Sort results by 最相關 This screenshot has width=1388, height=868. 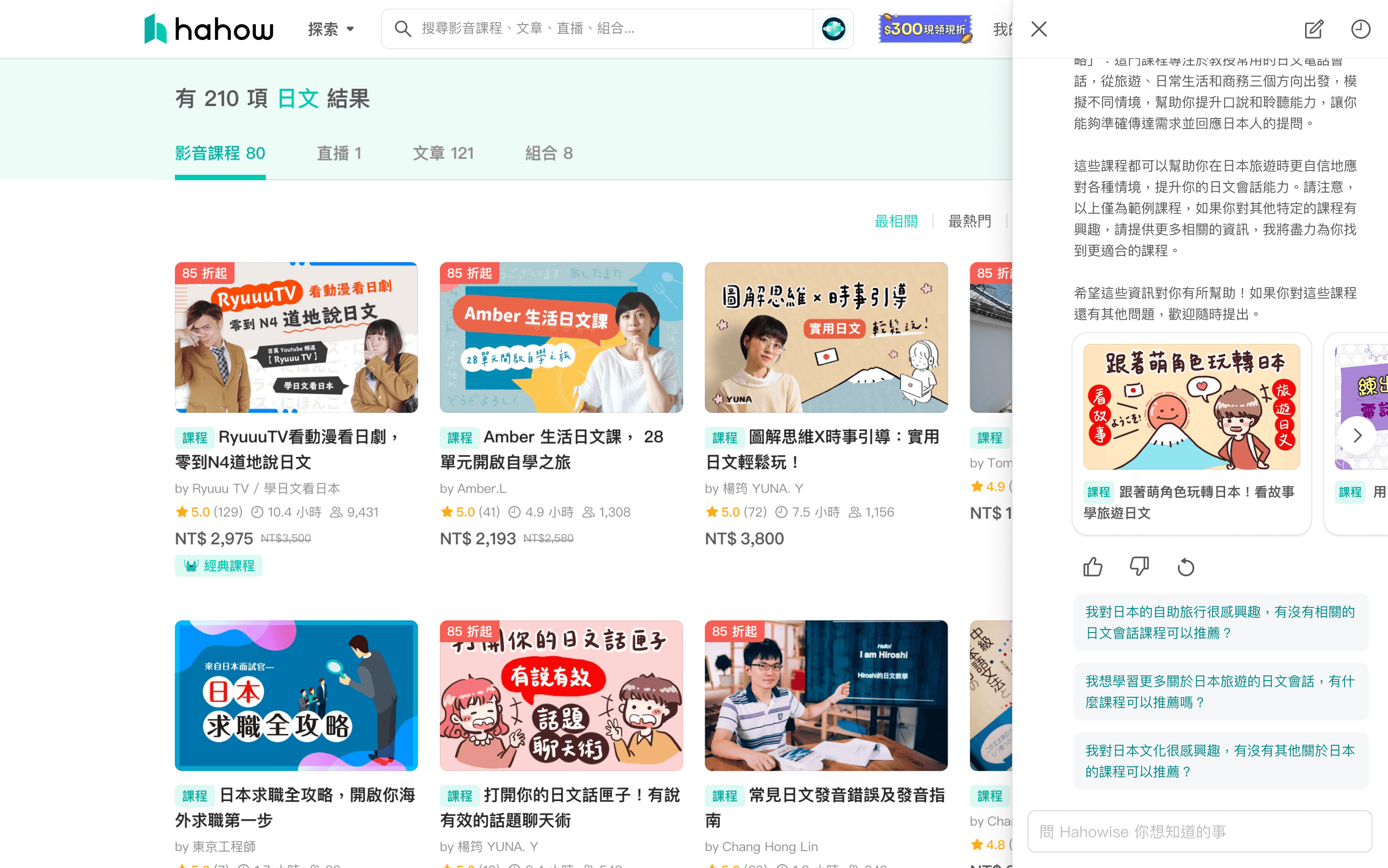pos(895,221)
